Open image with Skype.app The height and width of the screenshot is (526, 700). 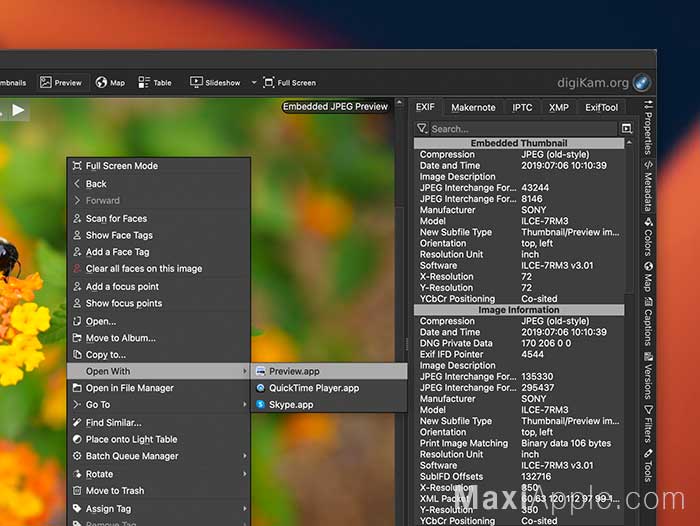coord(329,405)
